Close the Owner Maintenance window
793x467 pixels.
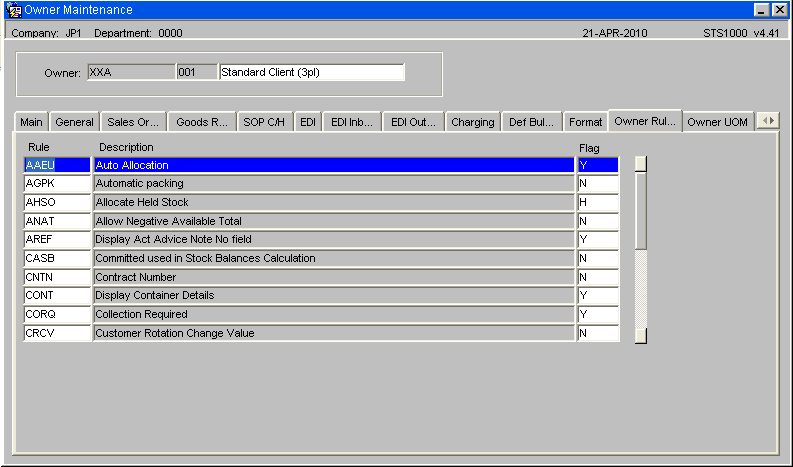pyautogui.click(x=779, y=10)
